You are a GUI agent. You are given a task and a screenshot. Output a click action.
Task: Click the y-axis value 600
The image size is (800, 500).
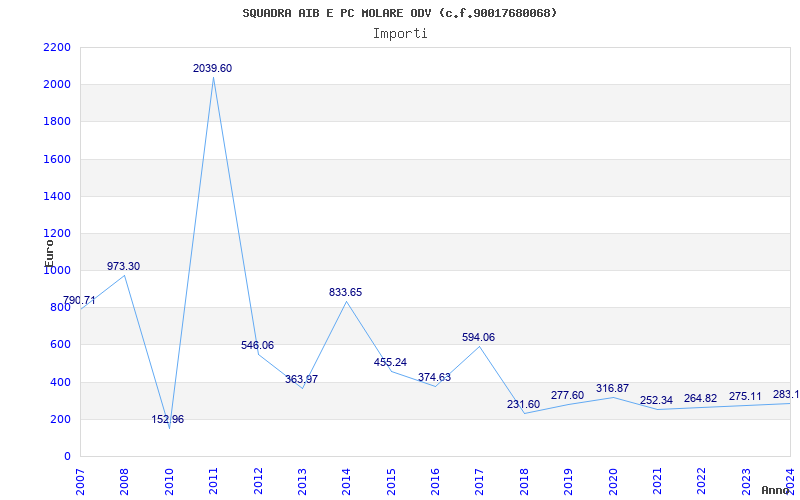[x=61, y=345]
